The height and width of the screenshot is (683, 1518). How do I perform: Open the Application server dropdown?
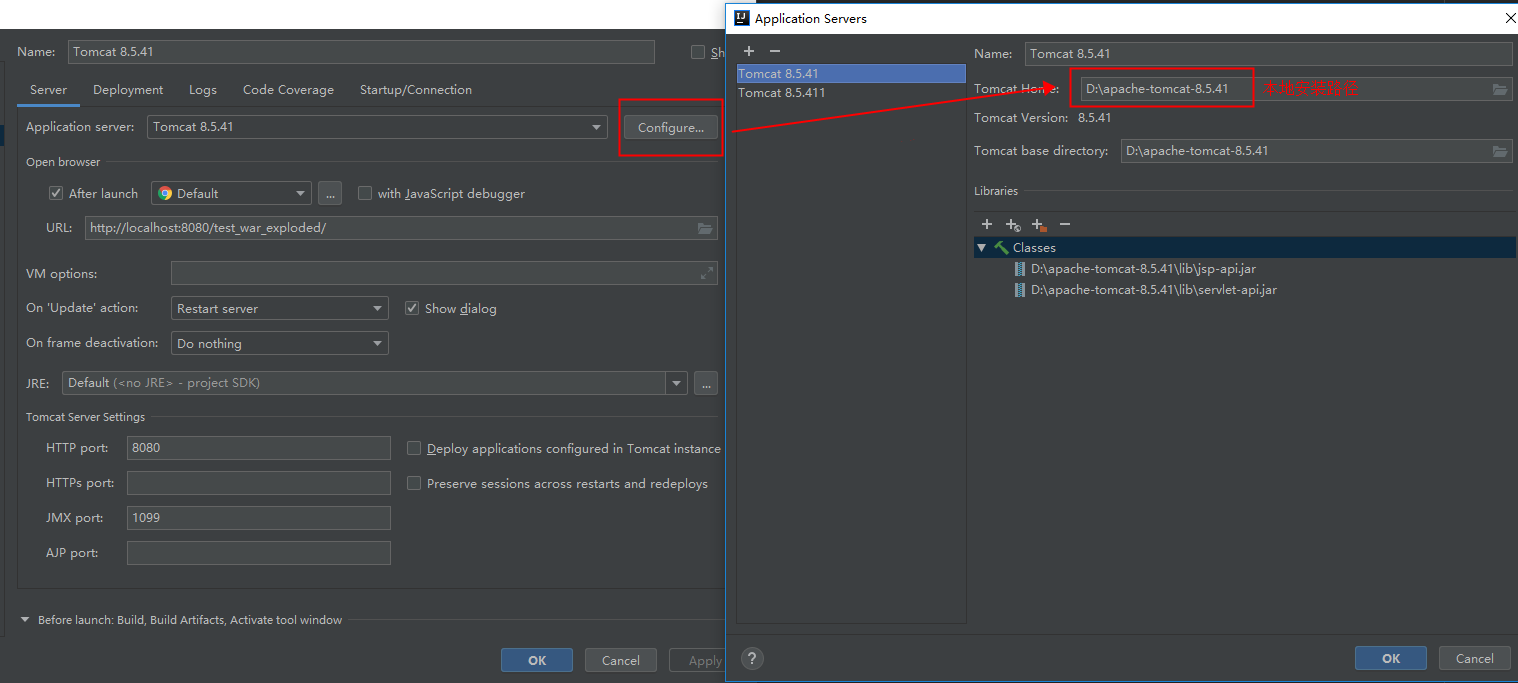(x=377, y=127)
